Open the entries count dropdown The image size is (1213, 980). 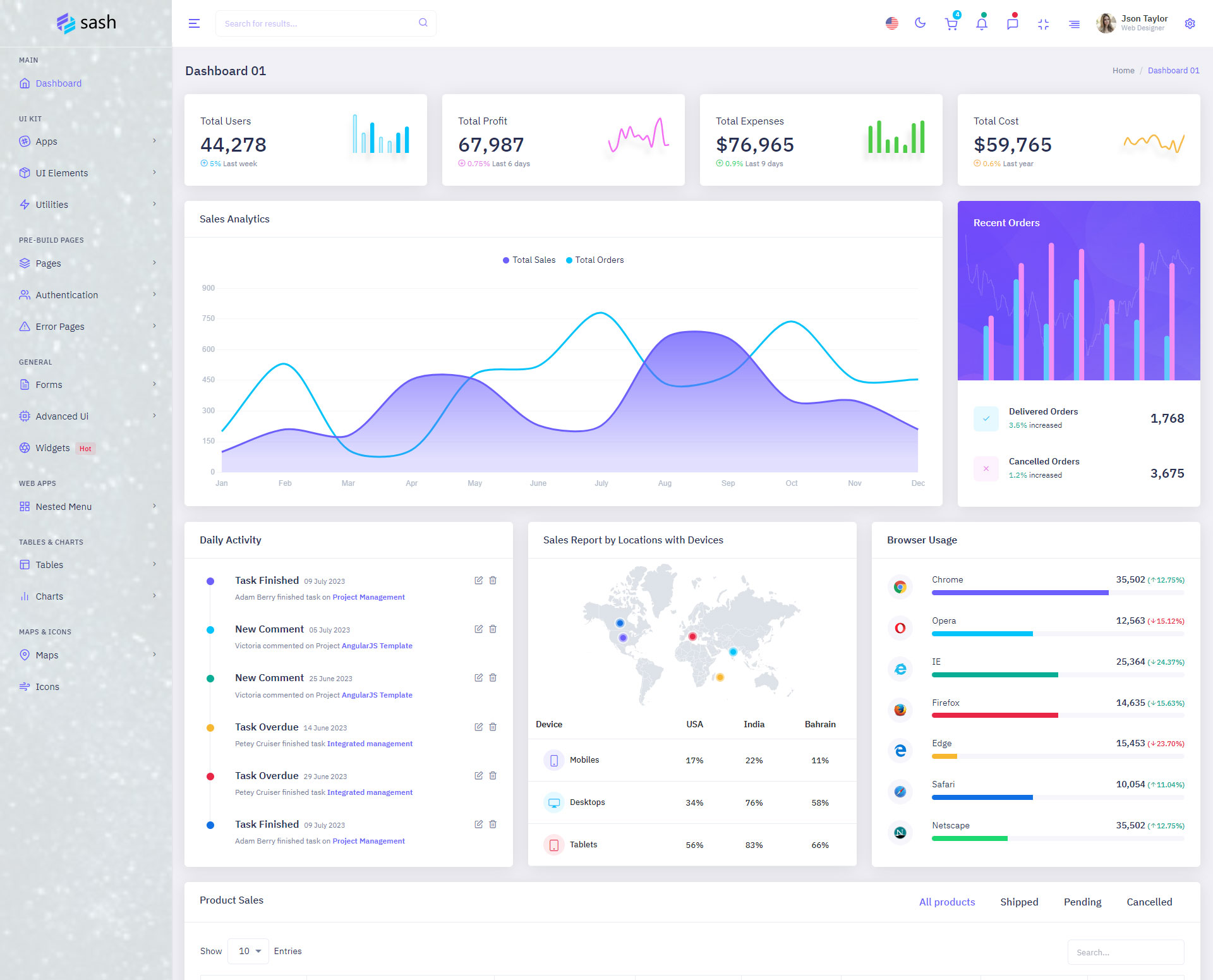pyautogui.click(x=248, y=951)
